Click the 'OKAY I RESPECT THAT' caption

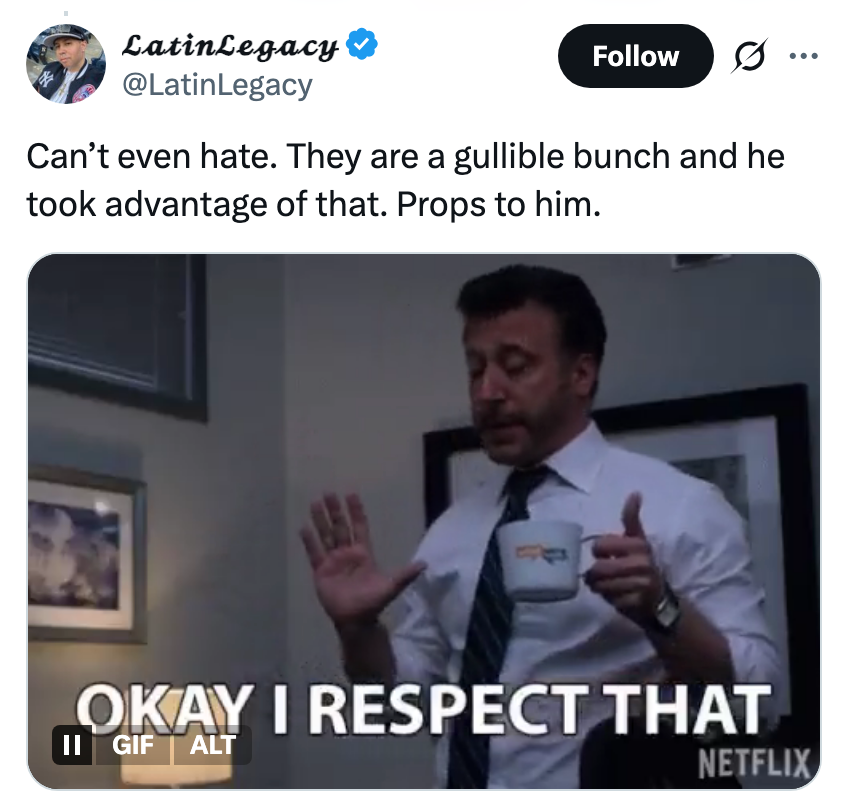(422, 708)
